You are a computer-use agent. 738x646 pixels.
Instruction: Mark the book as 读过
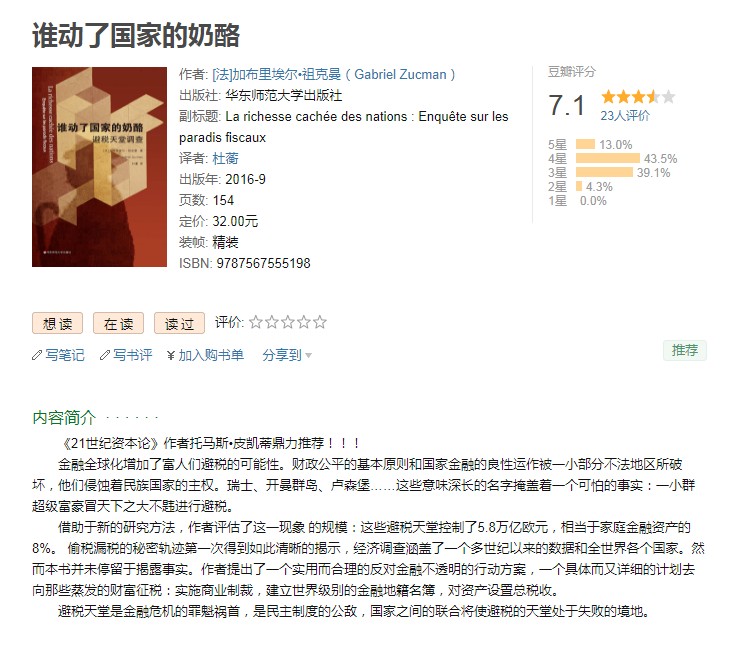179,323
